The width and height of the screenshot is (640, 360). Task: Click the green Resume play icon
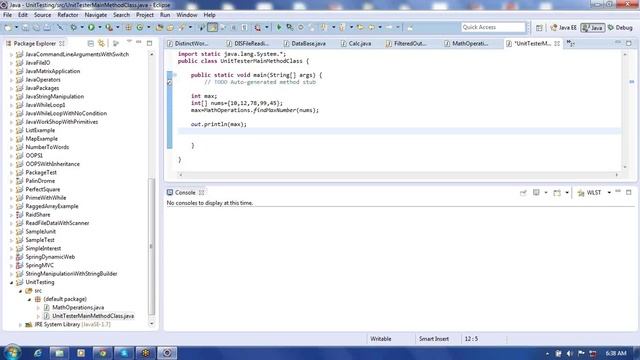tap(279, 27)
